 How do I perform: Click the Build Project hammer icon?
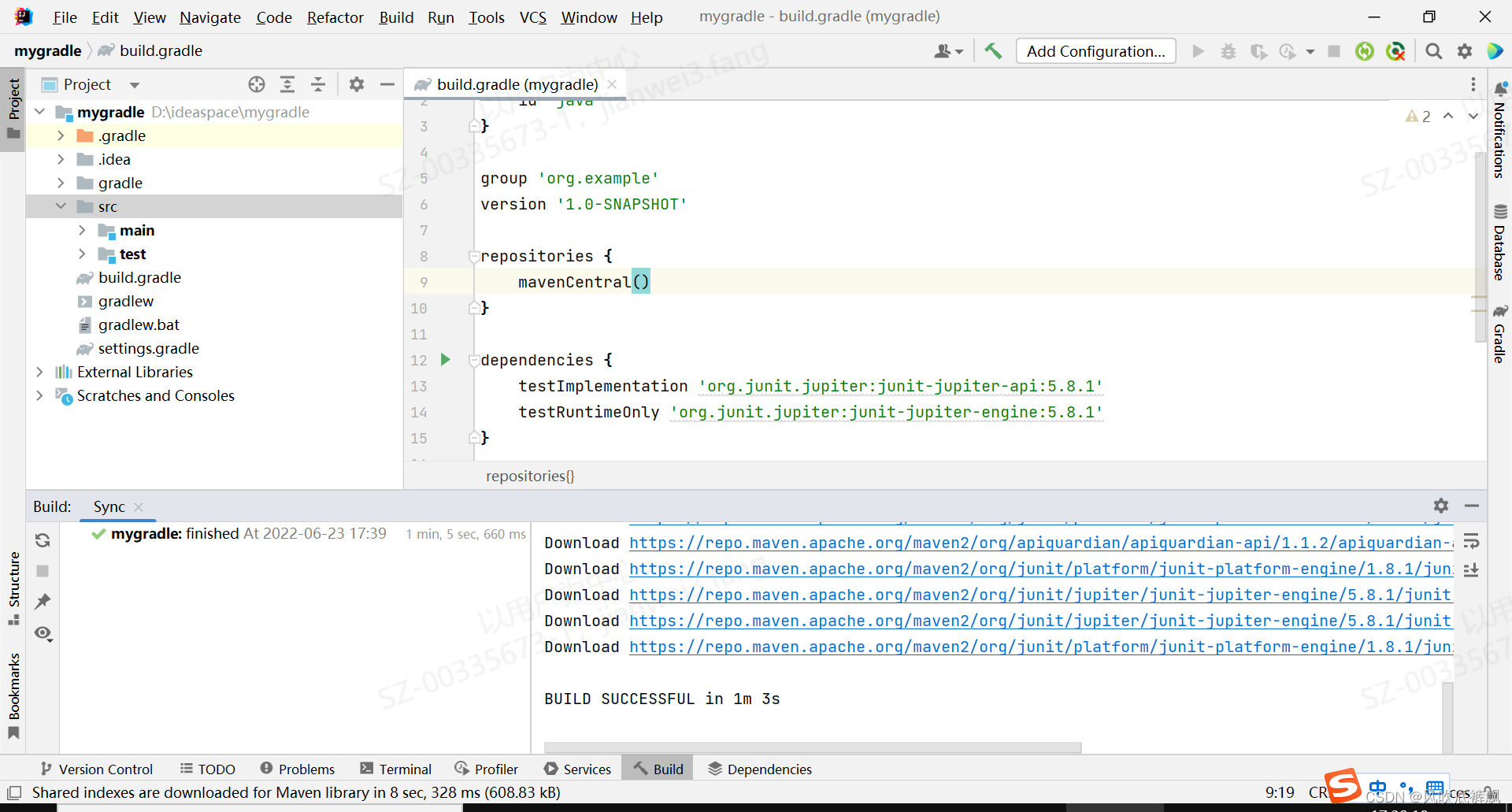pyautogui.click(x=993, y=51)
